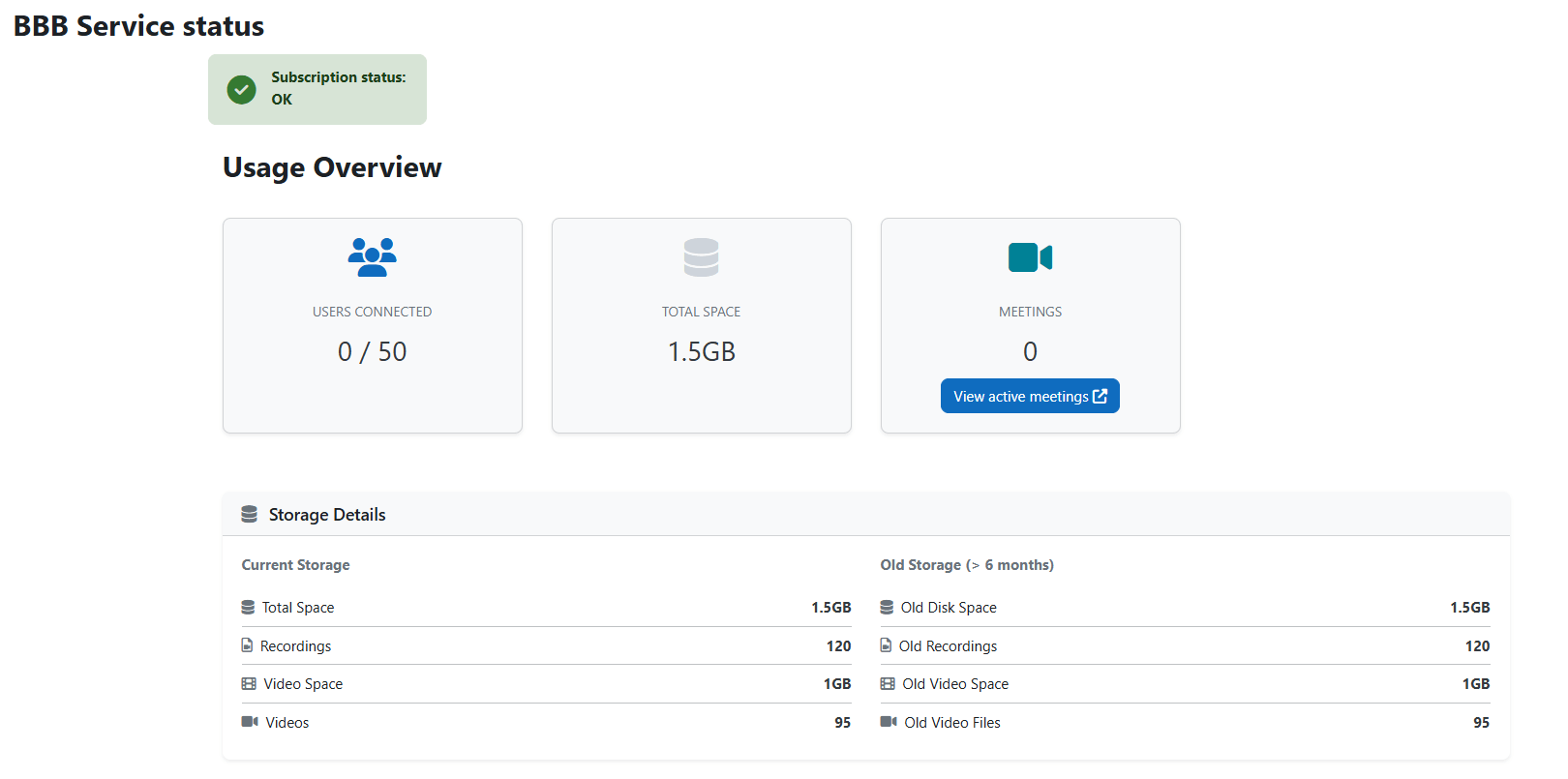
Task: Click the icon beside Recordings row
Action: (x=247, y=645)
